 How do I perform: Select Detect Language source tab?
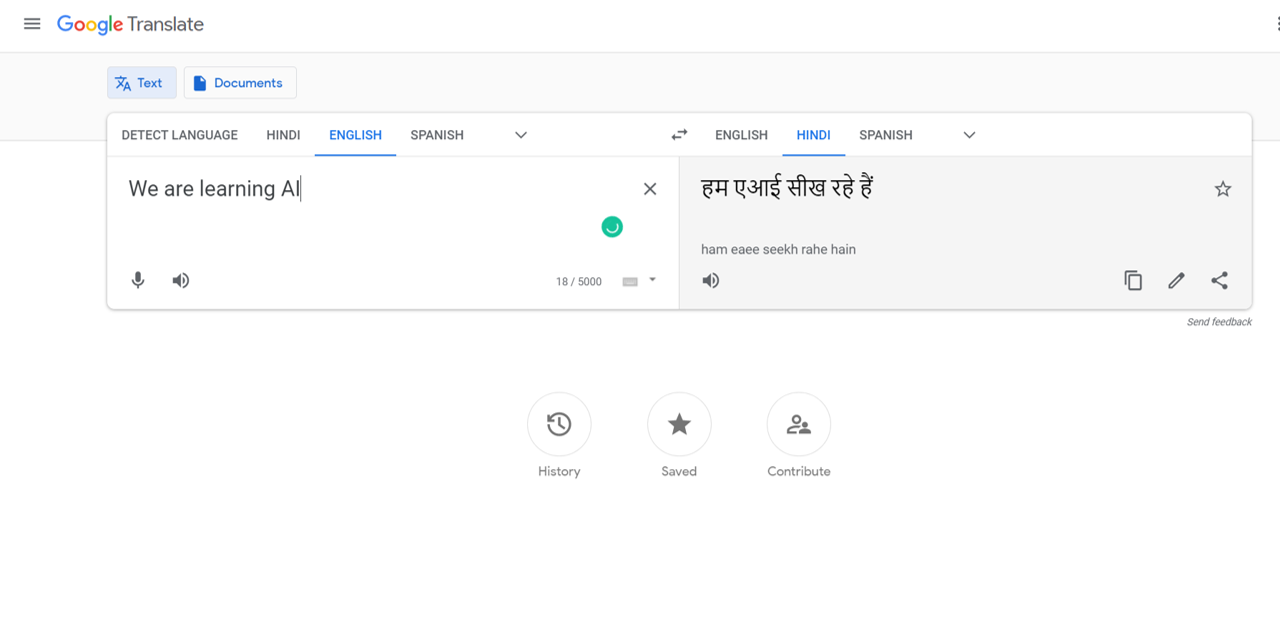tap(180, 135)
